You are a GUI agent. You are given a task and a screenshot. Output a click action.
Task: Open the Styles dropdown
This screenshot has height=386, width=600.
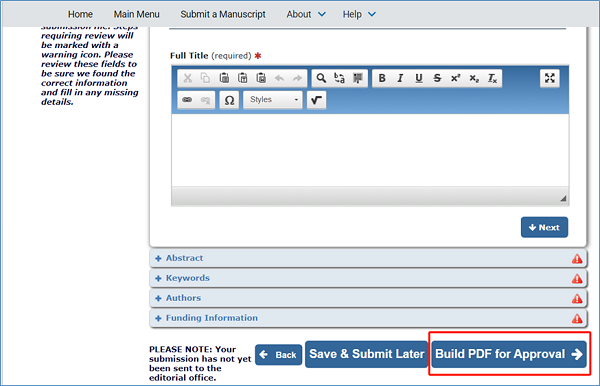(273, 100)
